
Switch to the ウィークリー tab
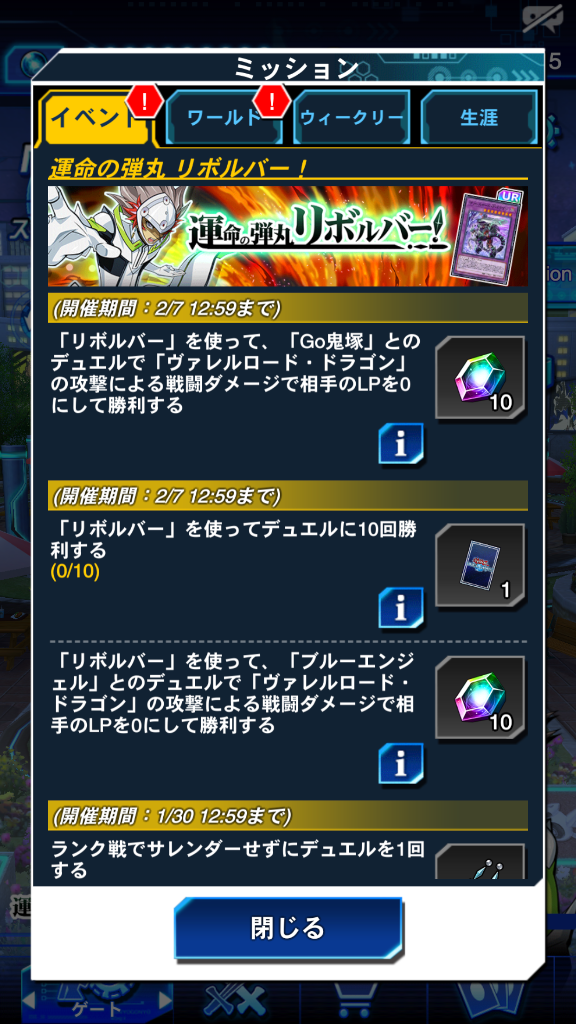pyautogui.click(x=351, y=118)
